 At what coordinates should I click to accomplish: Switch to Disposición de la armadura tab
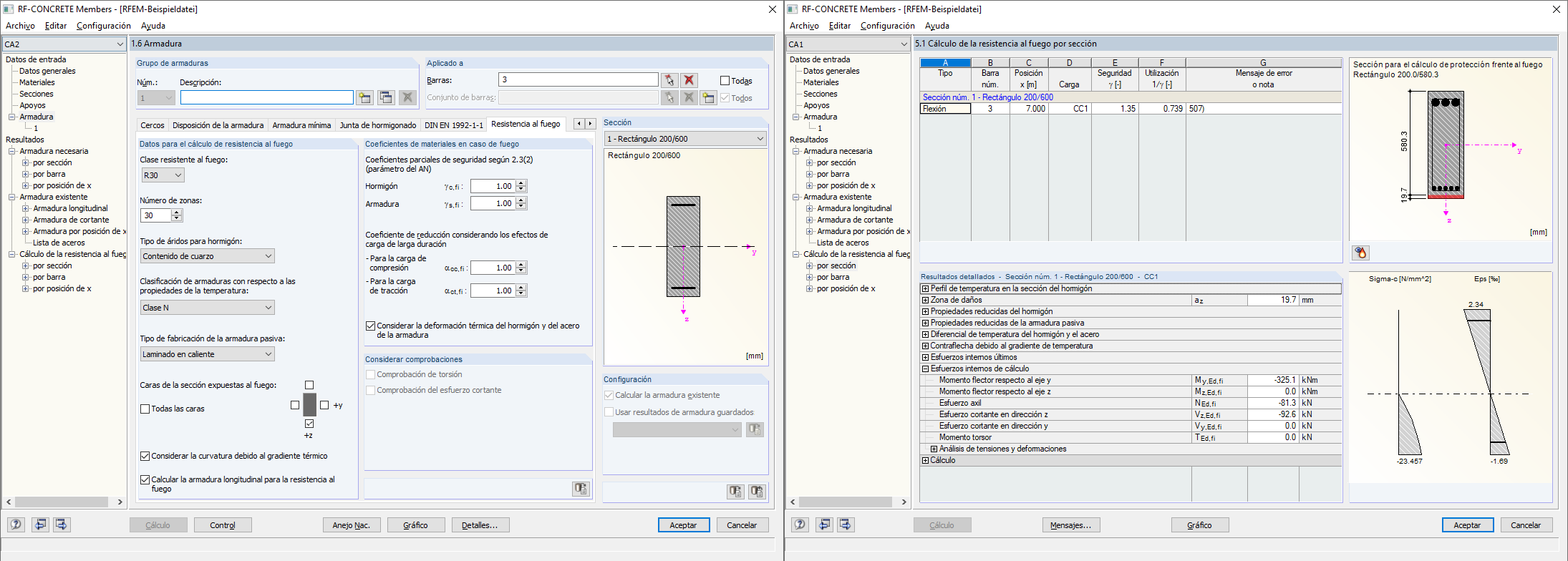point(218,125)
